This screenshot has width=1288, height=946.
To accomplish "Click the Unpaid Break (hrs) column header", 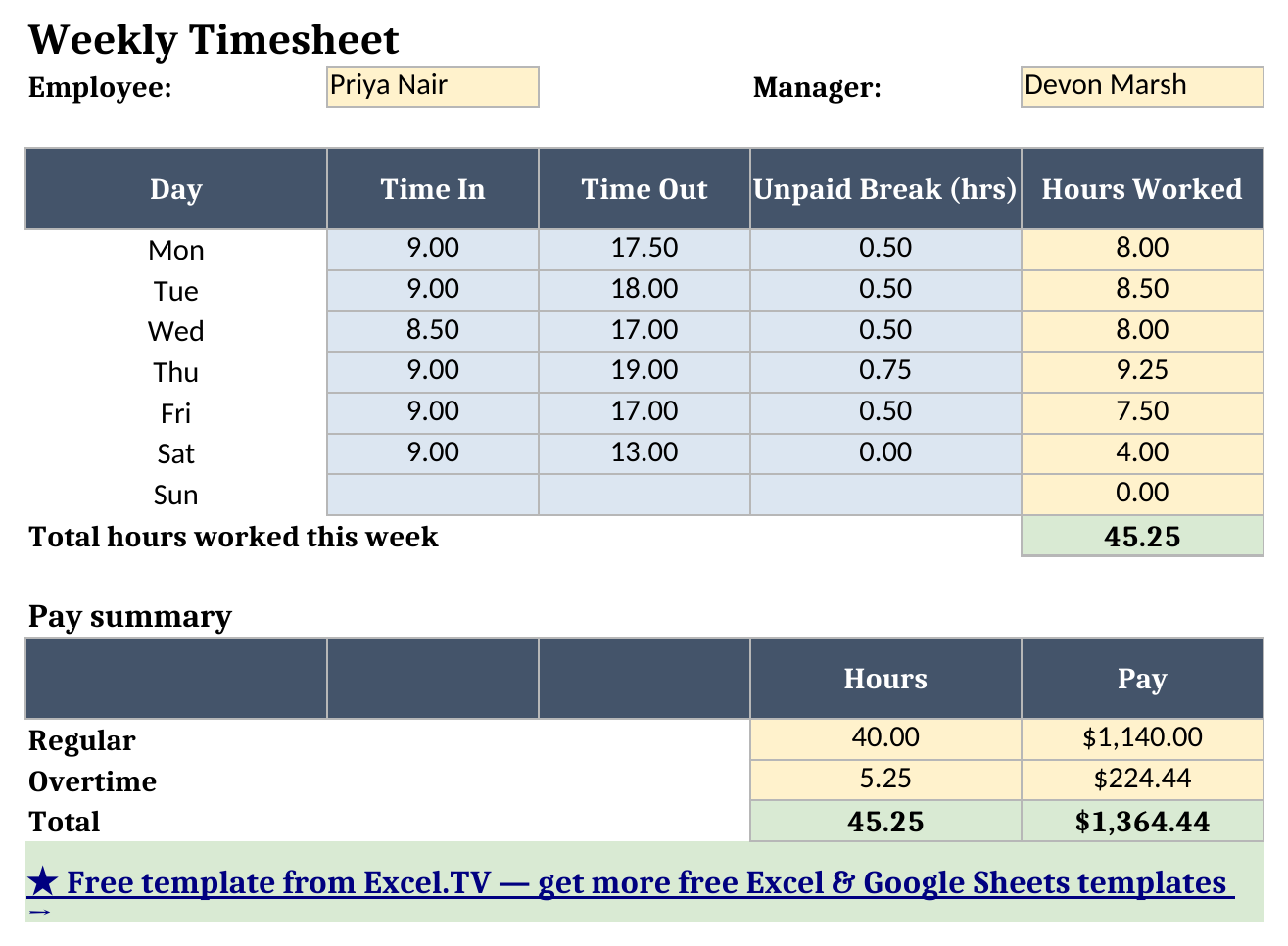I will point(885,189).
